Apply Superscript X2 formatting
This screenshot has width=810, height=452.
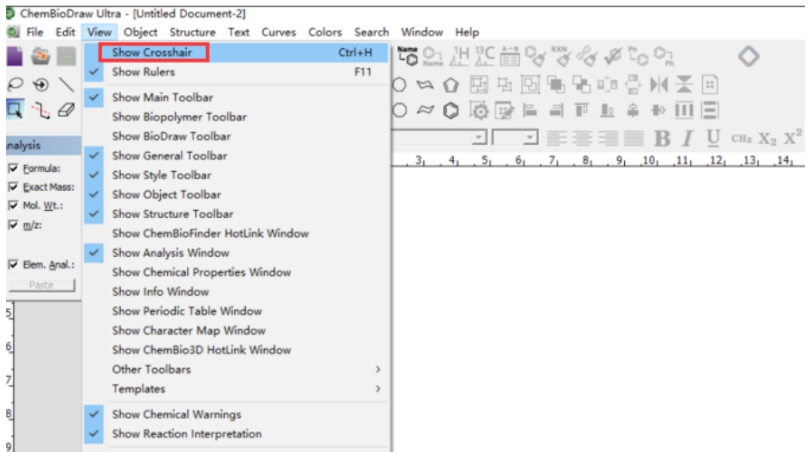[793, 137]
